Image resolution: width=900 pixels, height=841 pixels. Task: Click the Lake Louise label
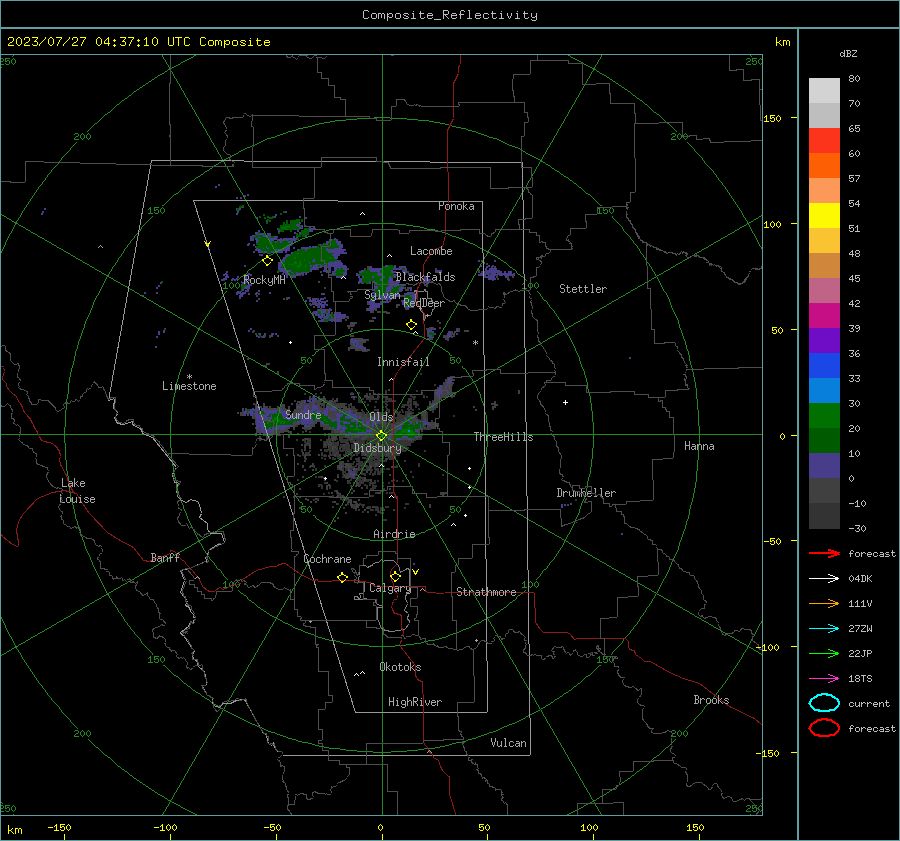[x=77, y=491]
